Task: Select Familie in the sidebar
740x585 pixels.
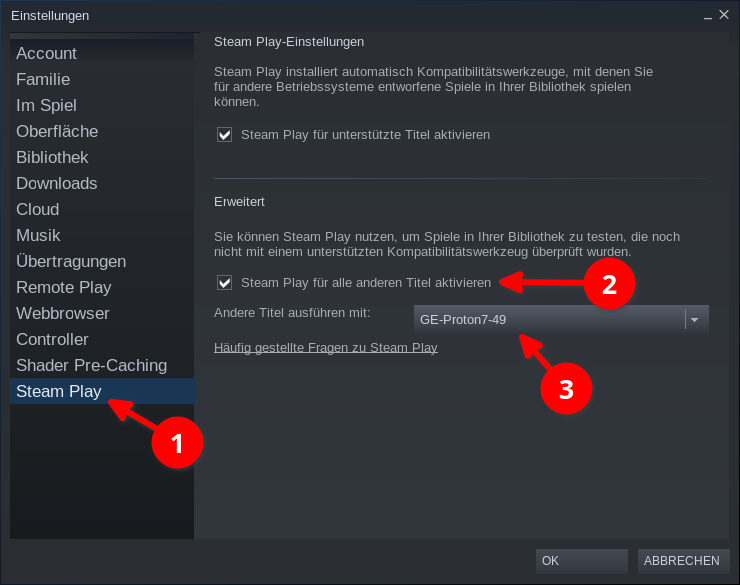Action: click(x=43, y=79)
